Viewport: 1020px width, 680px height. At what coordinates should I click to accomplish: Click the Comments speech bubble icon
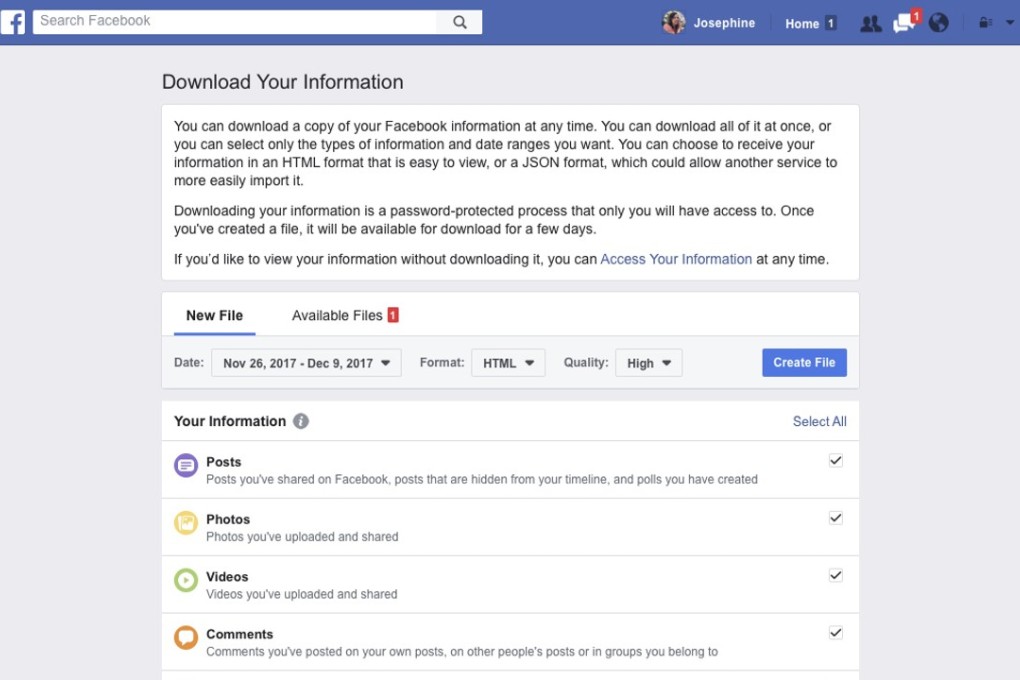(x=185, y=637)
